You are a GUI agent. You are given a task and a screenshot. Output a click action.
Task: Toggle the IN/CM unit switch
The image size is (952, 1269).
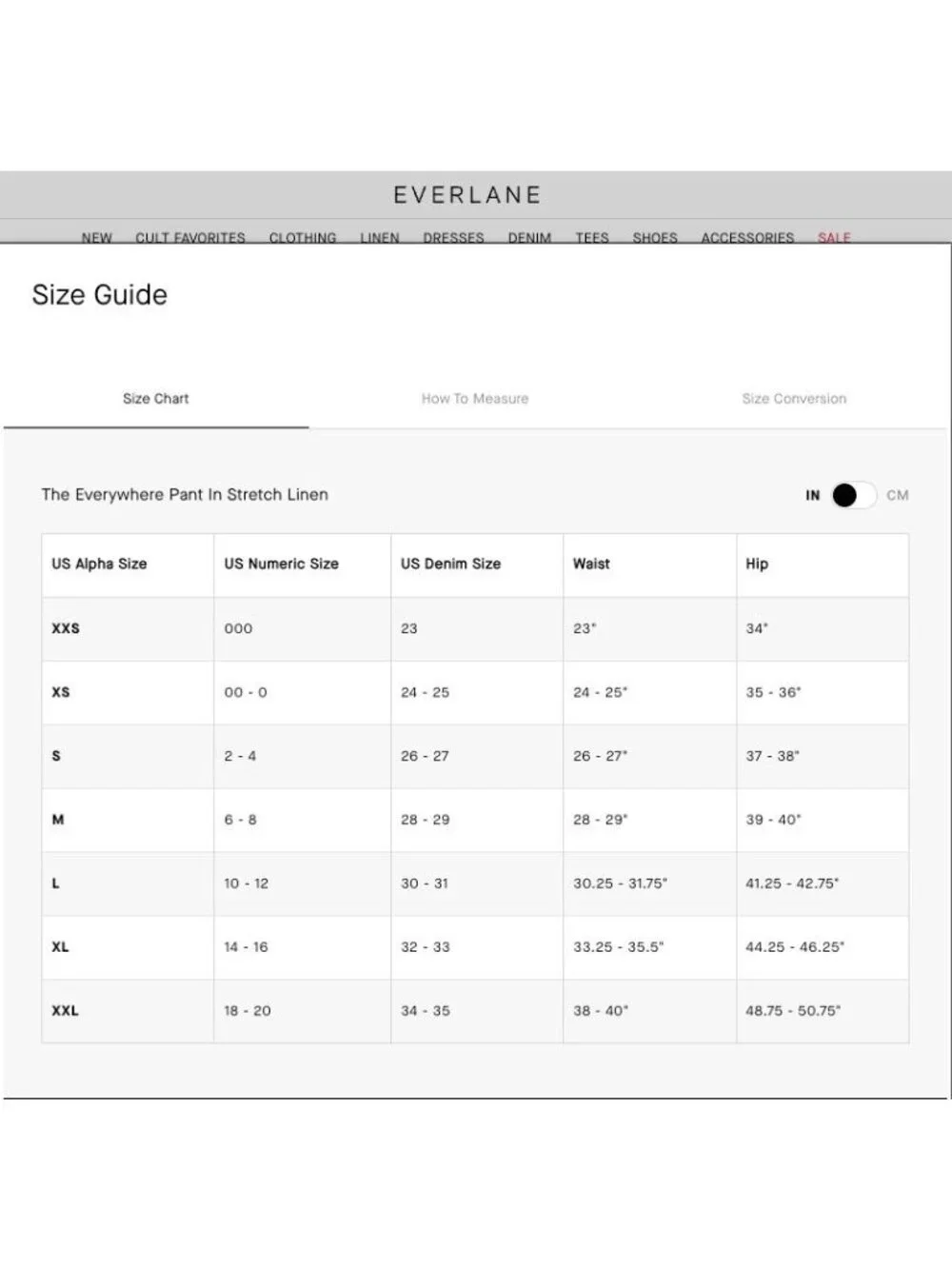[x=853, y=495]
